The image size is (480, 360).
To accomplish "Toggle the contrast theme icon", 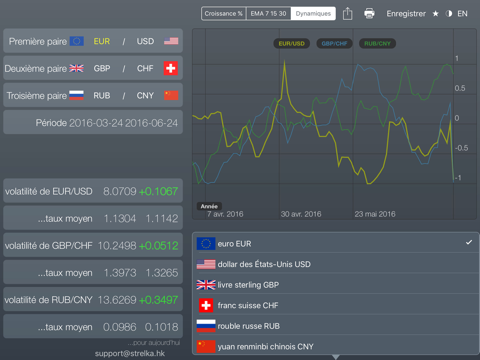I will tap(449, 14).
